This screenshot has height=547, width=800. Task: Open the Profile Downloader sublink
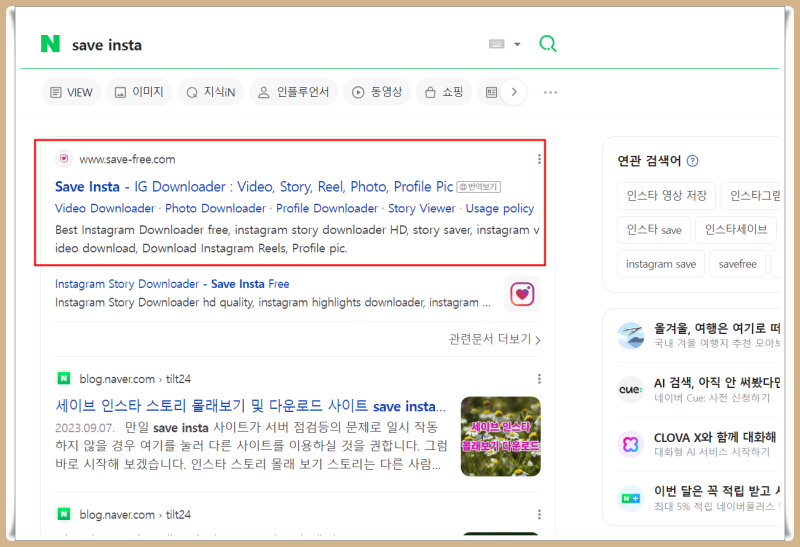pyautogui.click(x=327, y=208)
